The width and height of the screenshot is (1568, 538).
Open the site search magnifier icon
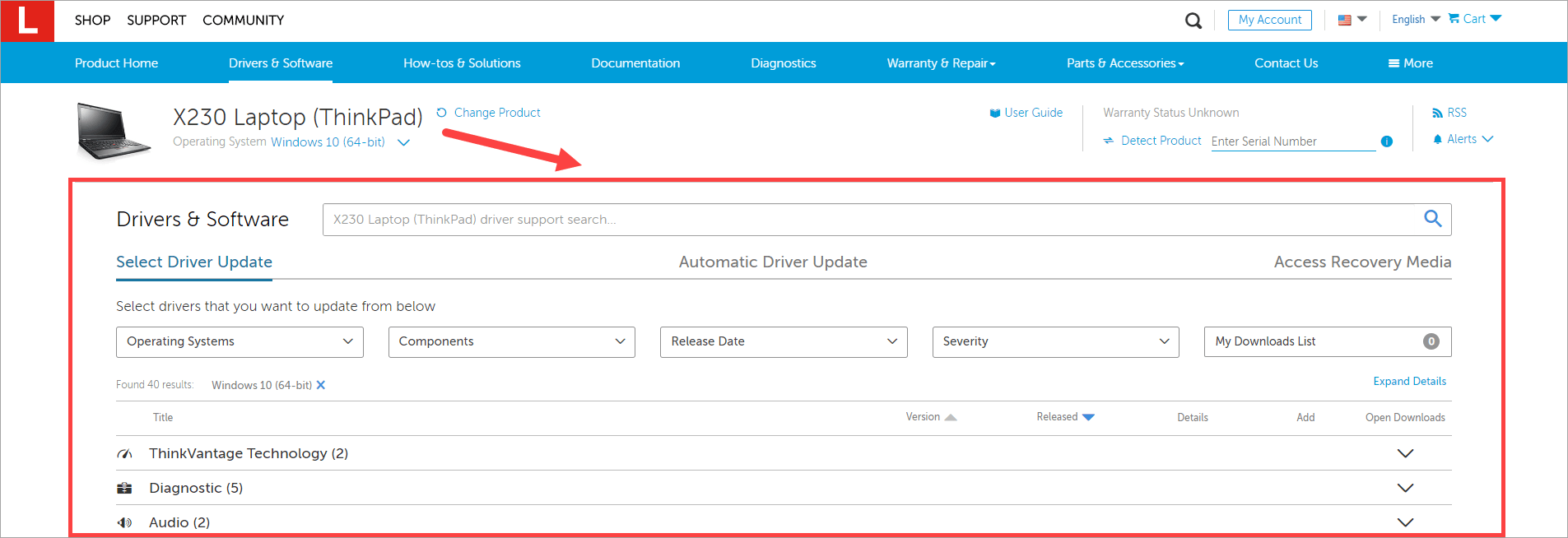pos(1193,21)
